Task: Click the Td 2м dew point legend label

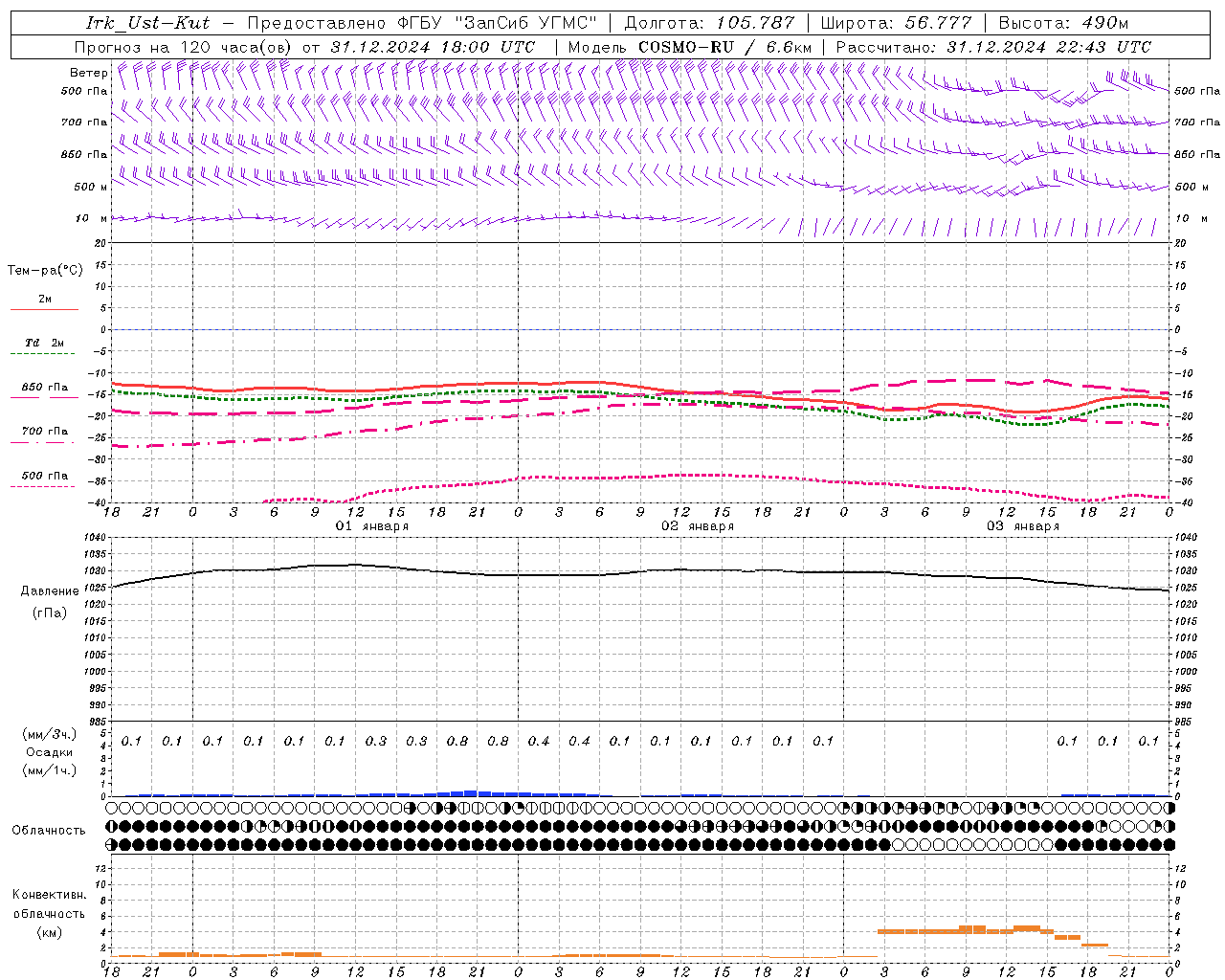Action: 44,343
